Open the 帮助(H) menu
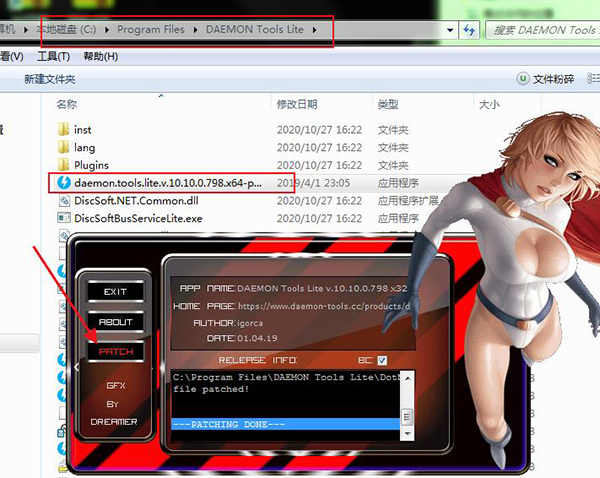This screenshot has width=600, height=478. [101, 57]
